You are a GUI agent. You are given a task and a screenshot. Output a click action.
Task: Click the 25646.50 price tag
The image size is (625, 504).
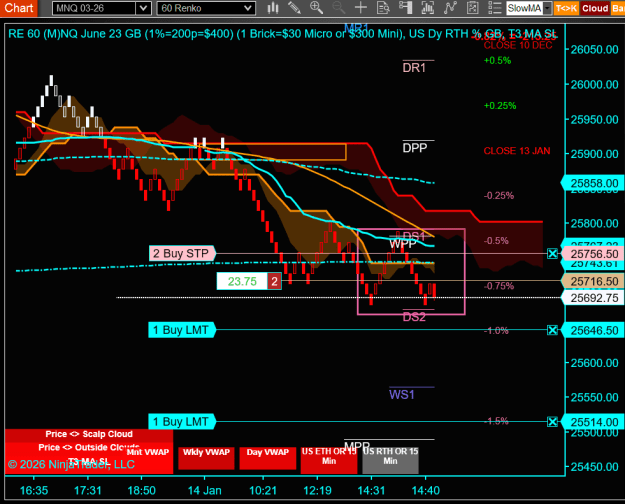click(592, 331)
